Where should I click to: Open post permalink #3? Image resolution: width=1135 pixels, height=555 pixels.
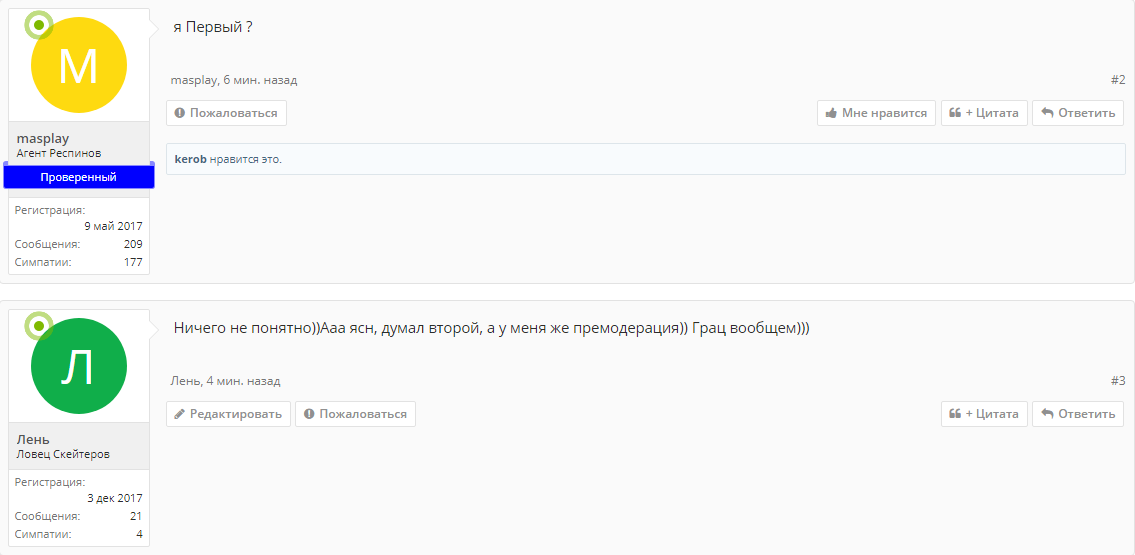(x=1118, y=381)
